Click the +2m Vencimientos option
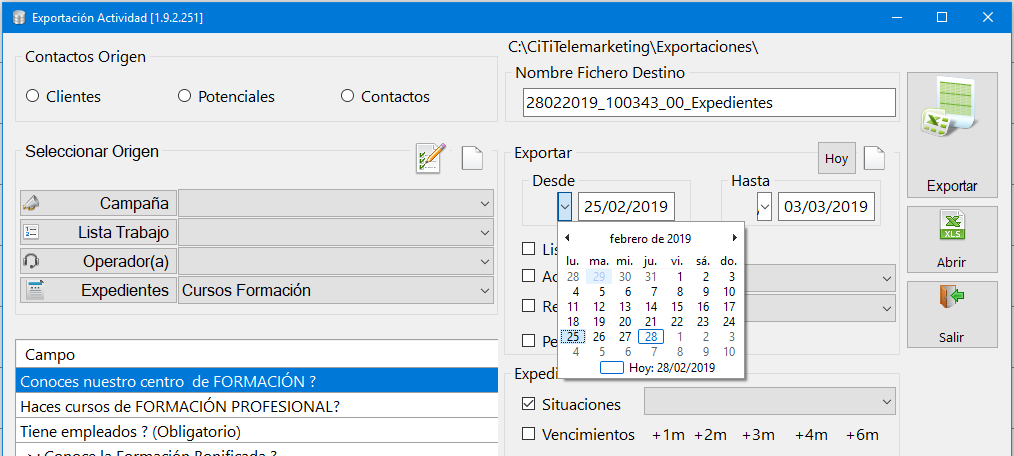Viewport: 1014px width, 456px height. pyautogui.click(x=711, y=435)
